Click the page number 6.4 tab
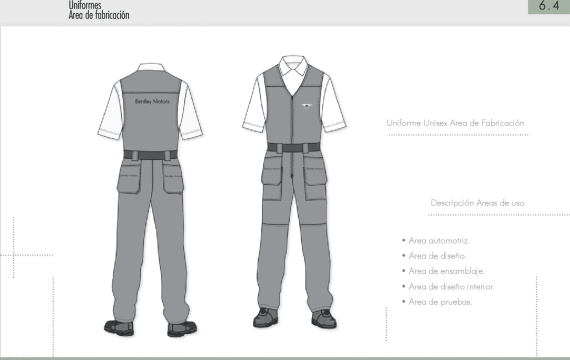Screen dimensions: 570x360 click(x=549, y=6)
